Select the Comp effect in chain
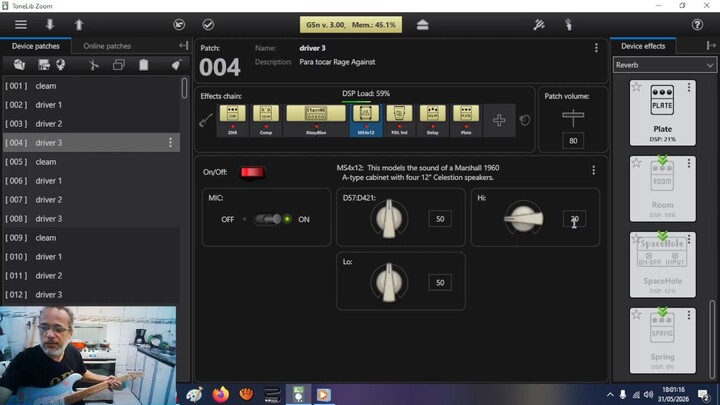Screen dimensions: 720x405 [x=266, y=120]
